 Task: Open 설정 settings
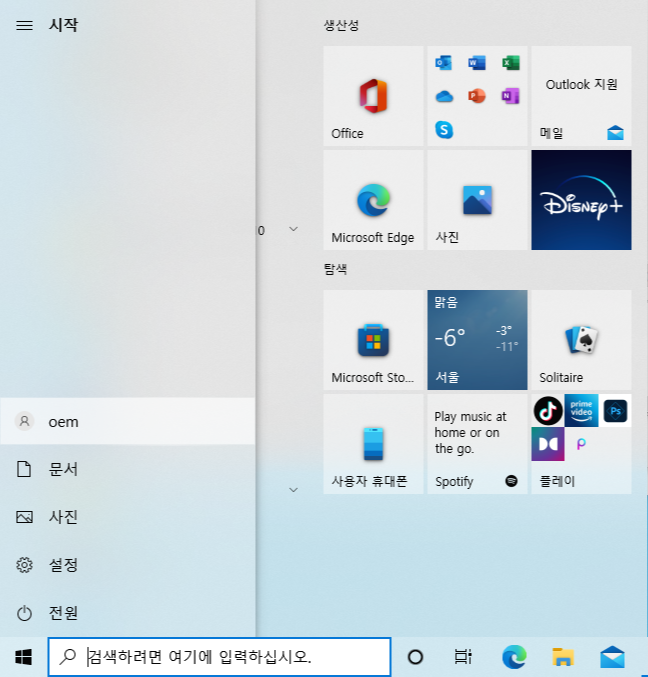pyautogui.click(x=127, y=565)
